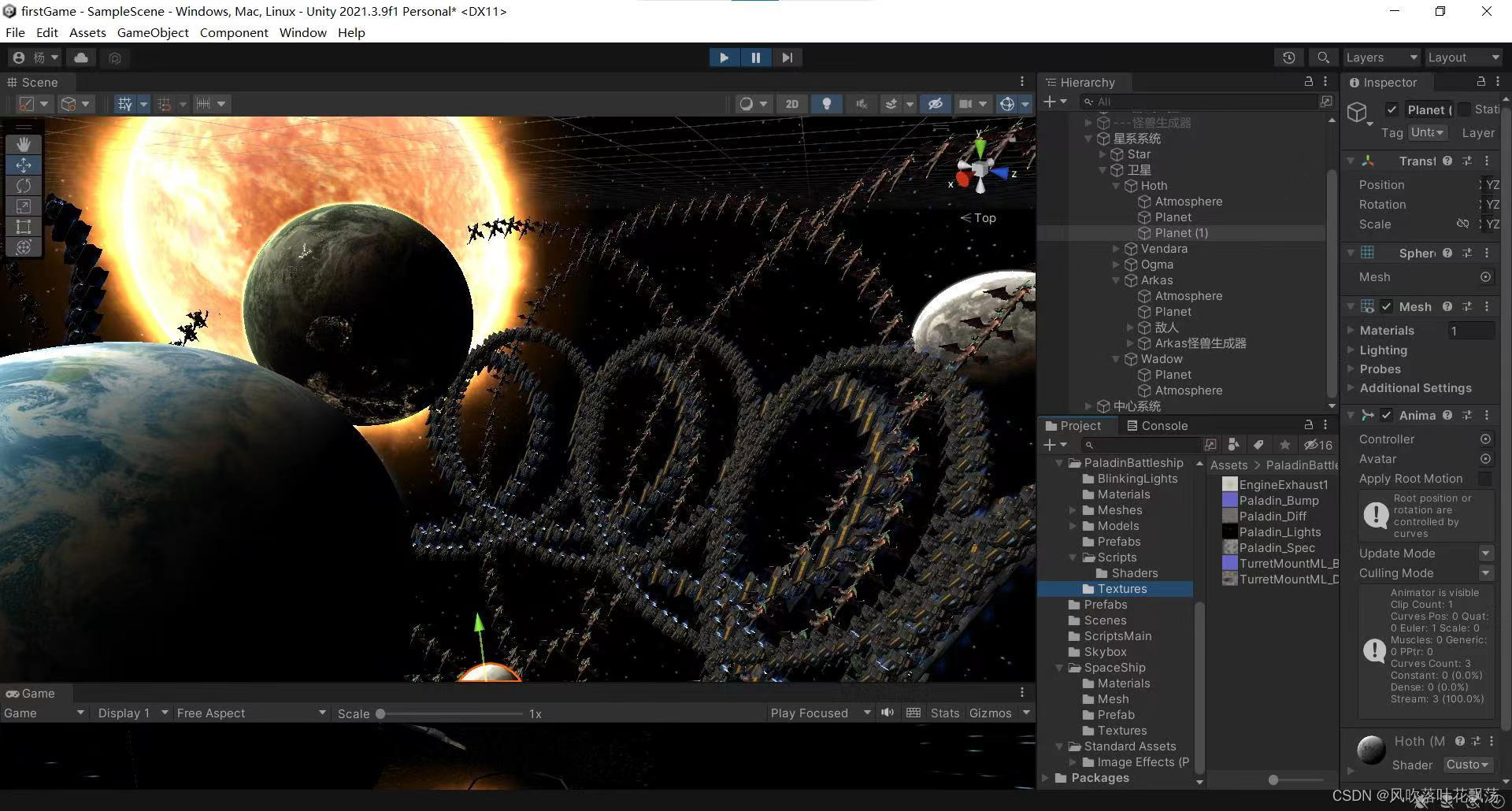Show favorites star in Project panel

click(x=1285, y=445)
